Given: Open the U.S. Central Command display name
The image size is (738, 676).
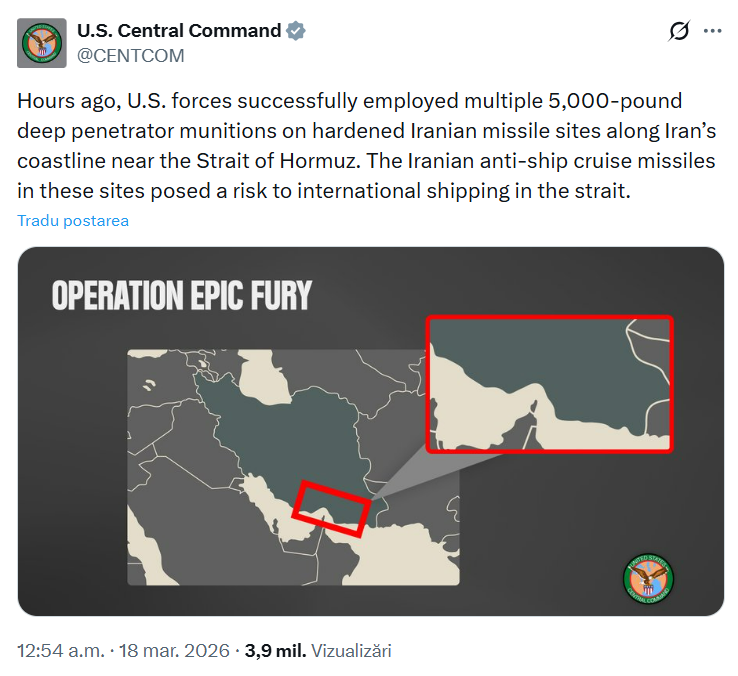Looking at the screenshot, I should tap(179, 31).
